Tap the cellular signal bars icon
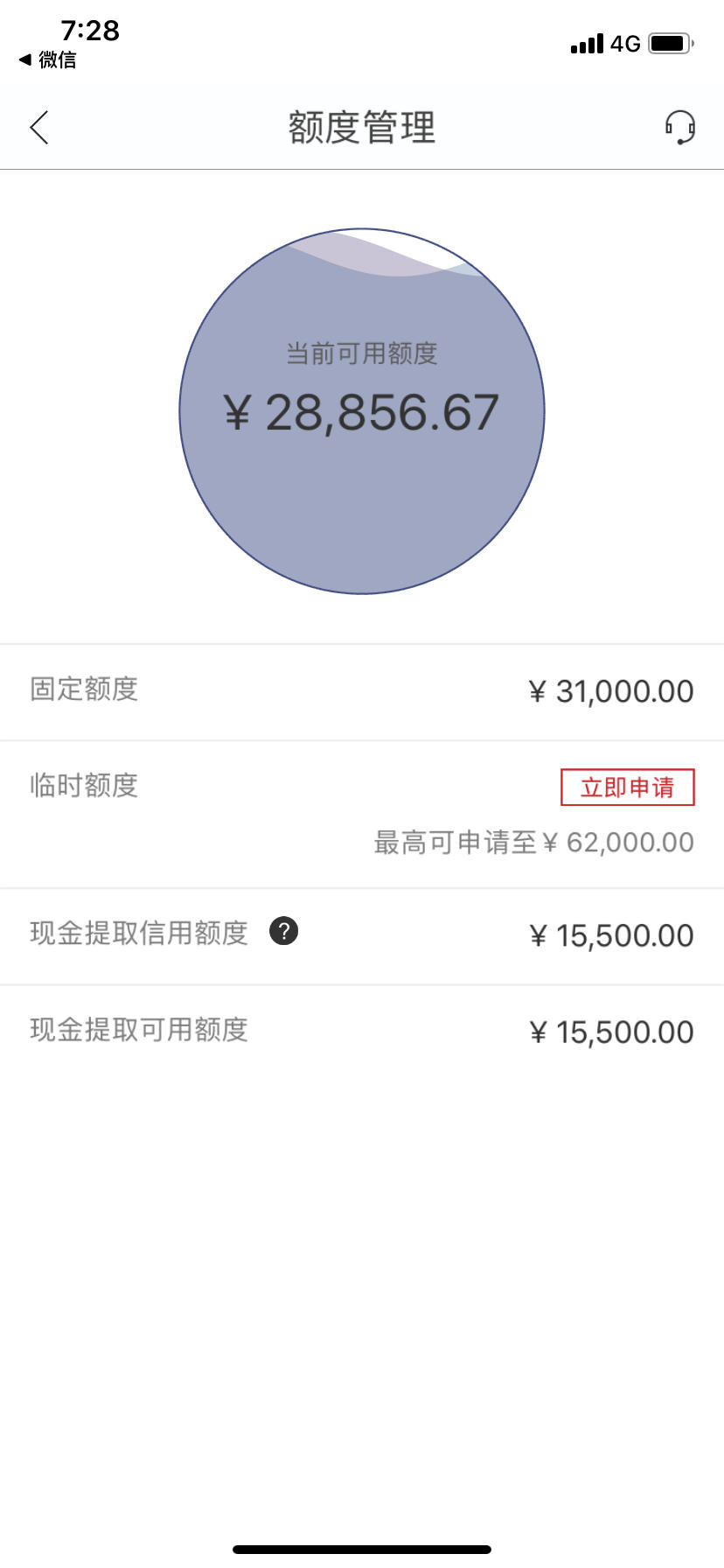 click(587, 44)
